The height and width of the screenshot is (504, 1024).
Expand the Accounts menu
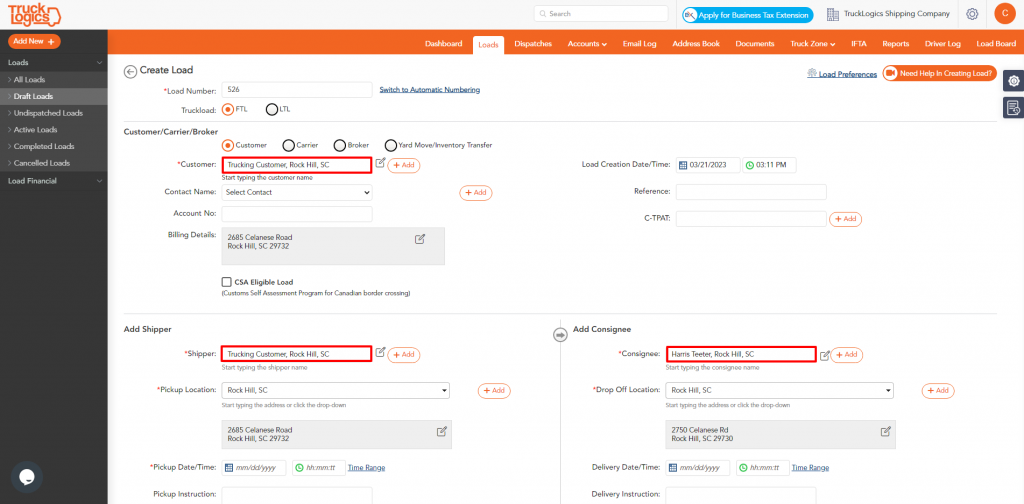point(587,44)
